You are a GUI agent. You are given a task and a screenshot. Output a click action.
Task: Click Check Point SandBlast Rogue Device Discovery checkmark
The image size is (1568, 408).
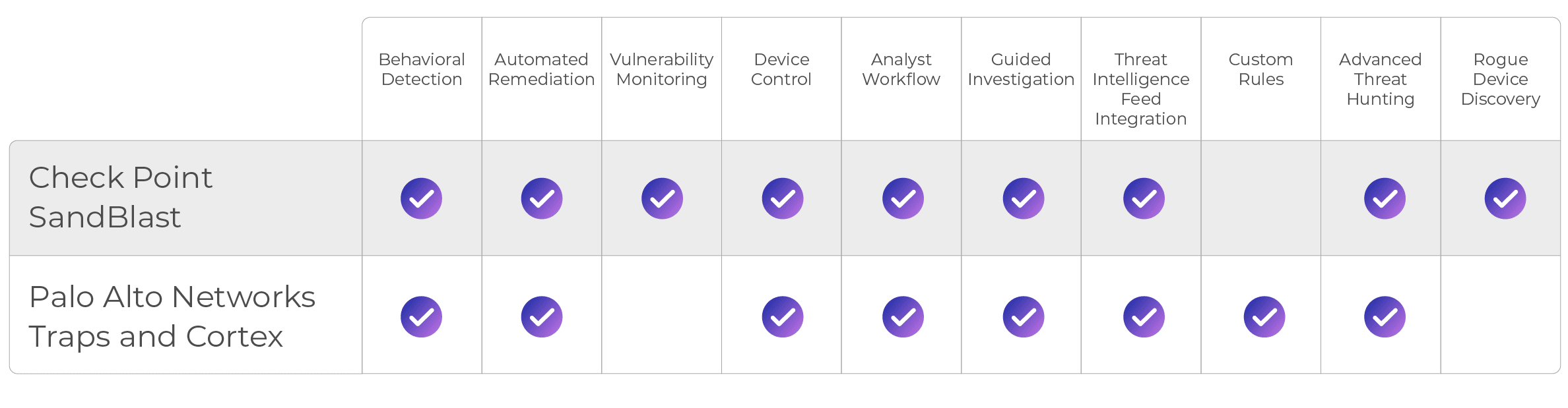click(1505, 198)
